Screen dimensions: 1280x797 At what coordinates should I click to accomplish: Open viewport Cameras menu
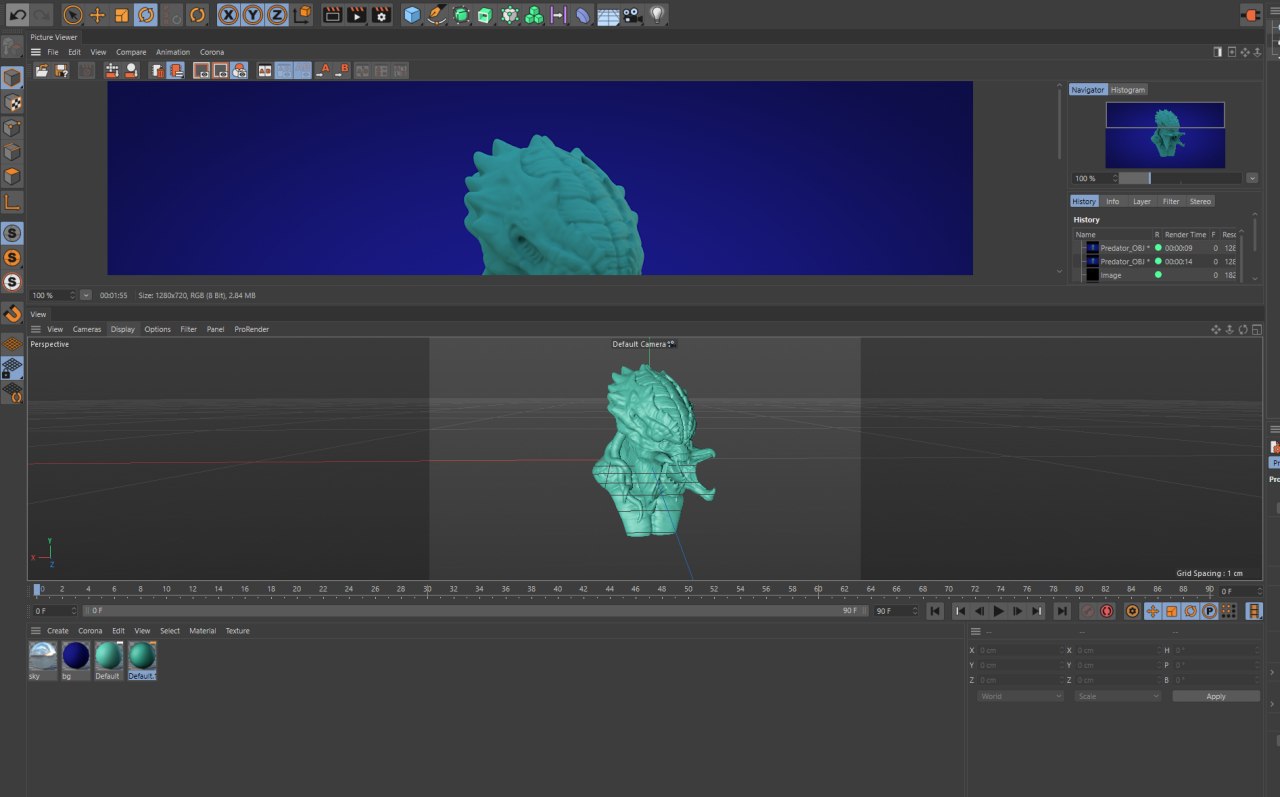tap(87, 329)
